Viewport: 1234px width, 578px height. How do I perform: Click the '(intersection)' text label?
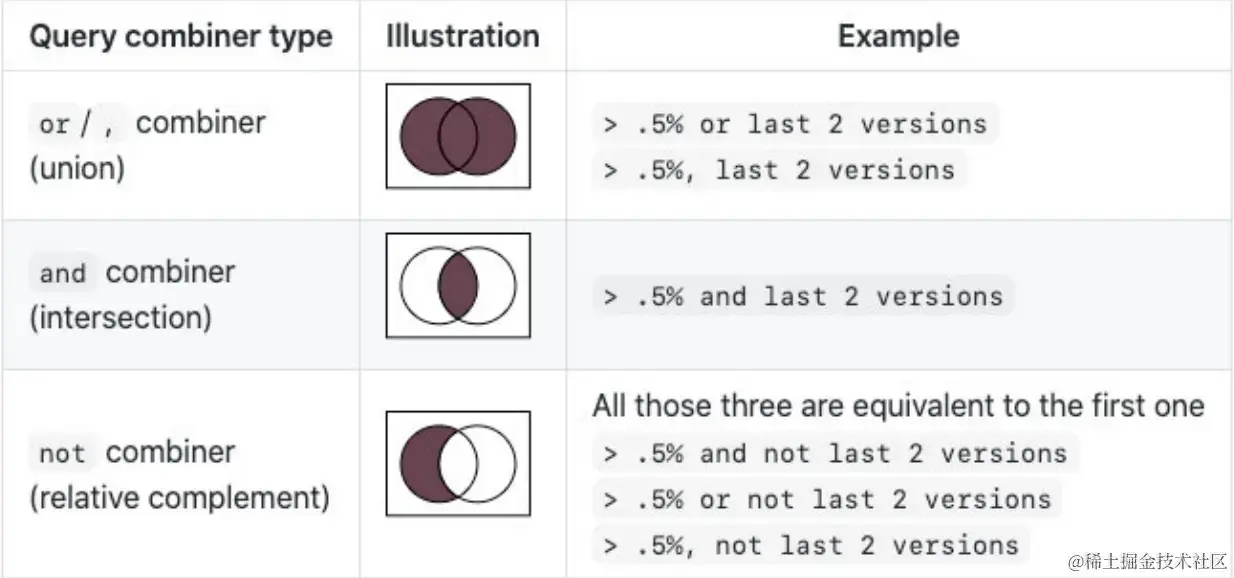coord(120,317)
